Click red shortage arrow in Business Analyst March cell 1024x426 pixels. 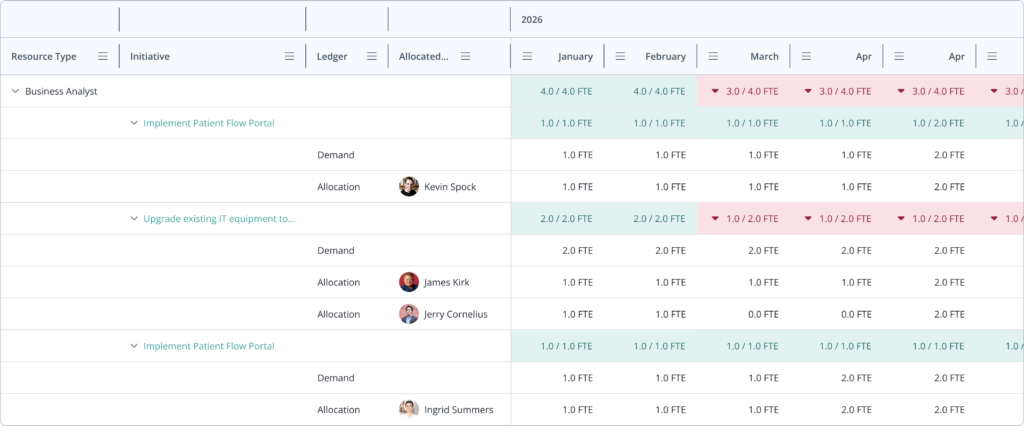[x=715, y=91]
